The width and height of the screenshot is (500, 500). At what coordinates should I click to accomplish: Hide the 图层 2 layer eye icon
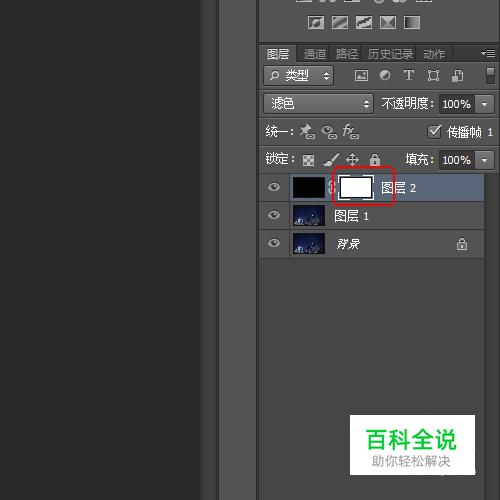[x=274, y=187]
